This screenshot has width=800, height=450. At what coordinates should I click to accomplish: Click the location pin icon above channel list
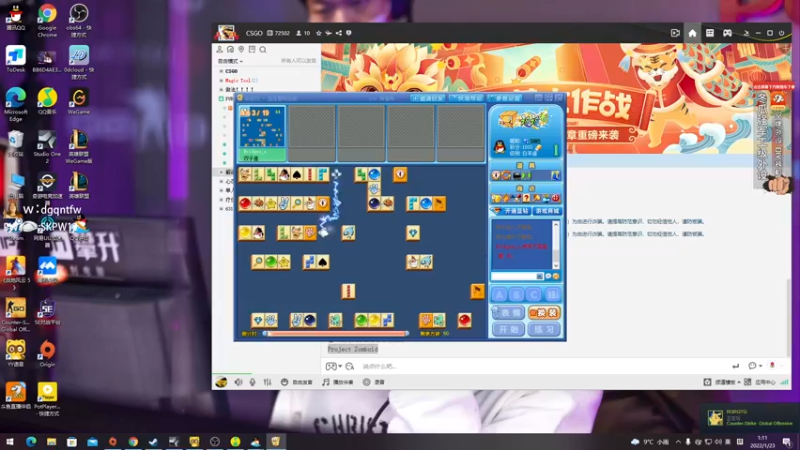tap(241, 49)
